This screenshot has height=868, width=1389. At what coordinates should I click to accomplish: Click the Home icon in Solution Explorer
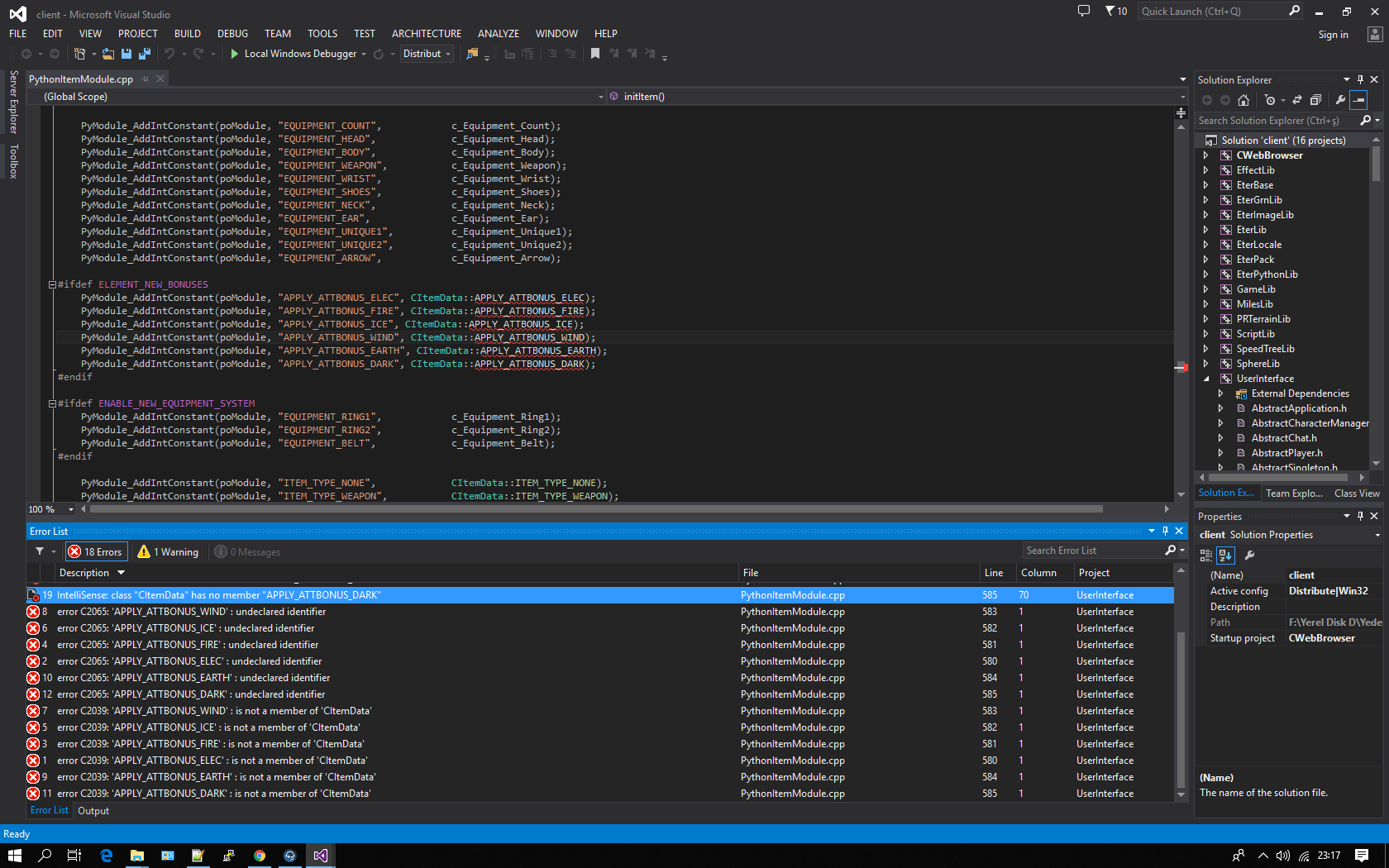click(x=1243, y=100)
